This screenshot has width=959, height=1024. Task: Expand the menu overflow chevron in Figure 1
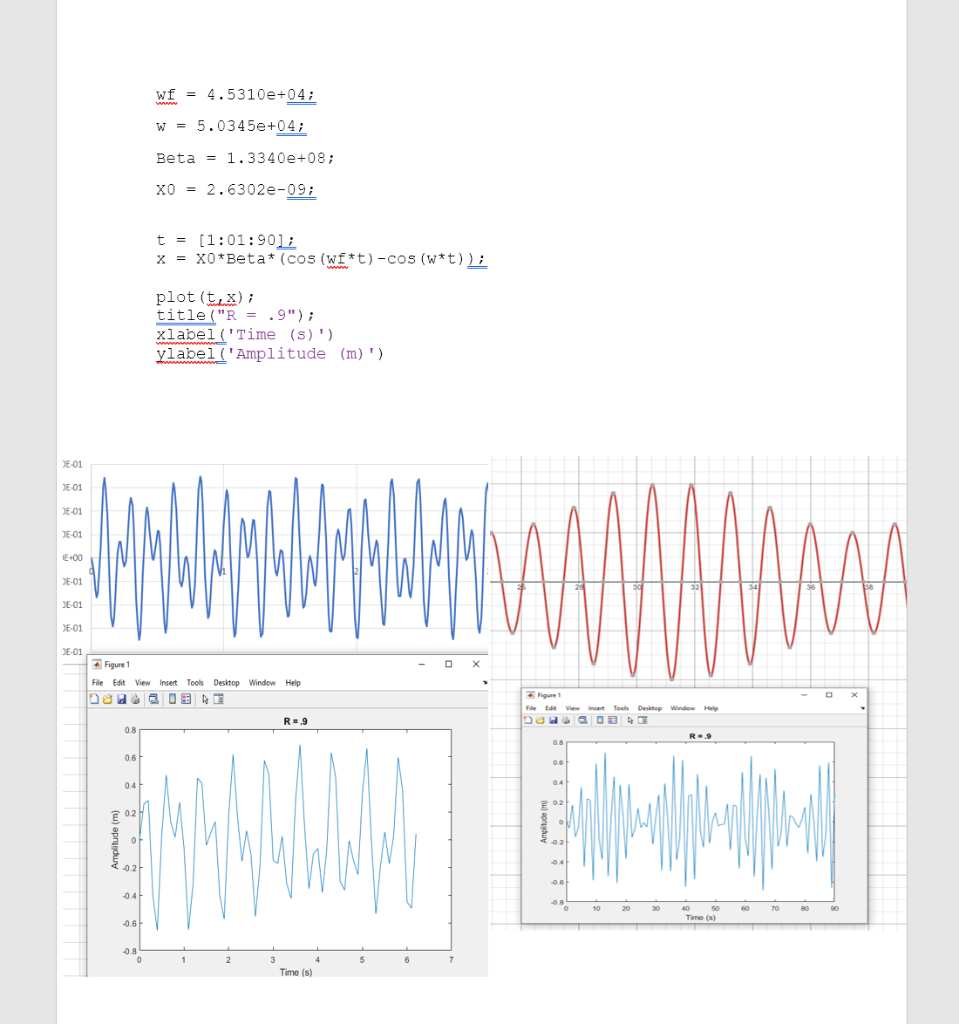pos(484,682)
